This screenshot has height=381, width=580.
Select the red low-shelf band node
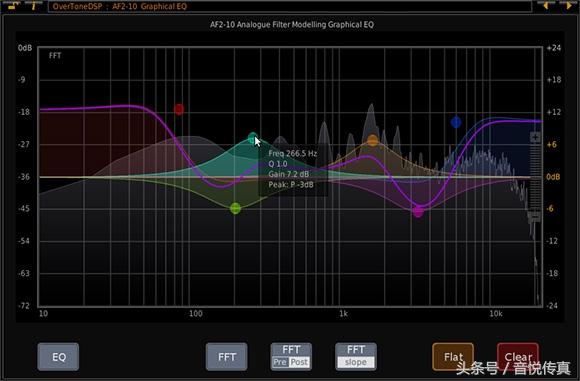click(179, 109)
